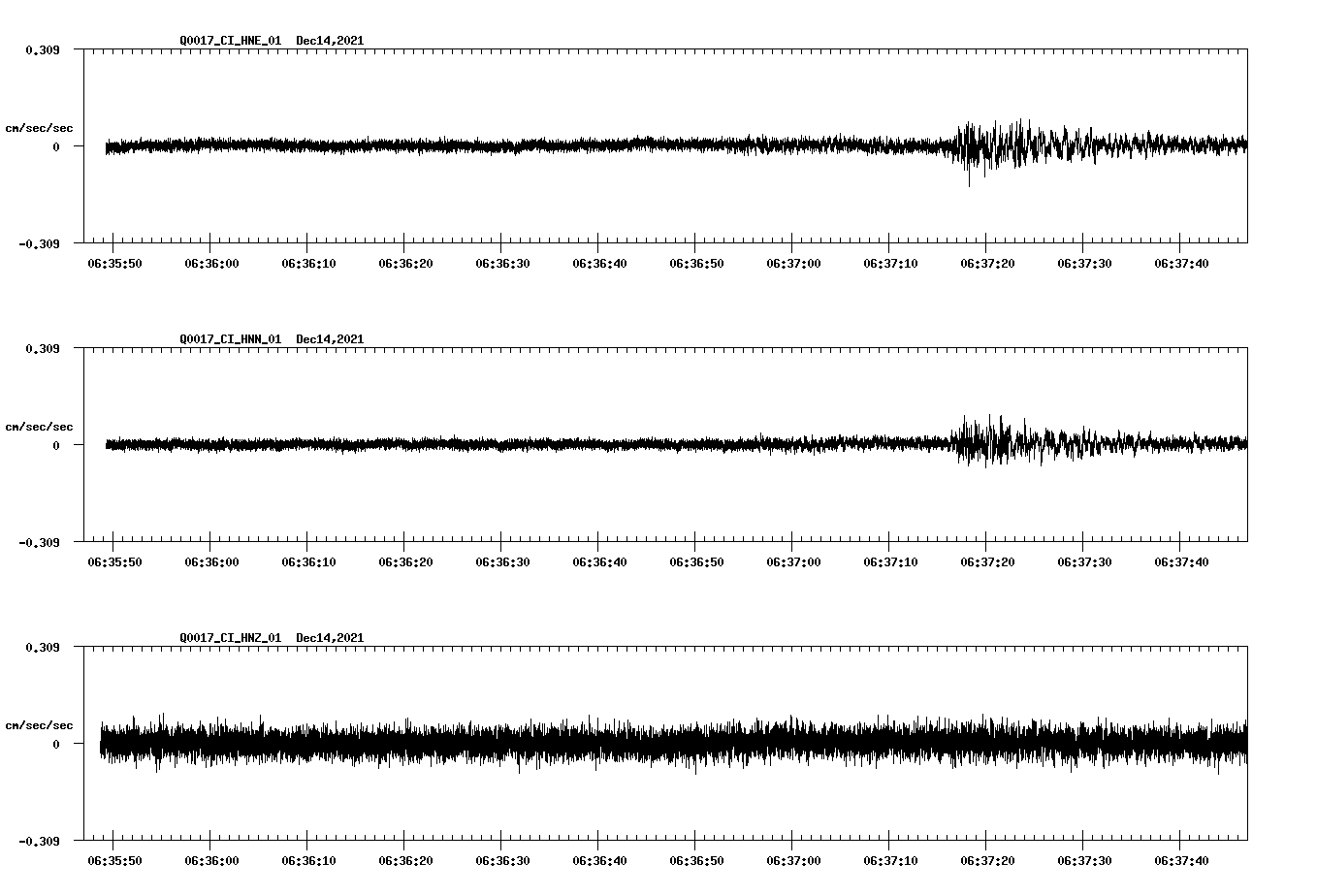Click the 06:37:00 time label under HNZ plot
This screenshot has height=896, width=1317.
pyautogui.click(x=793, y=861)
